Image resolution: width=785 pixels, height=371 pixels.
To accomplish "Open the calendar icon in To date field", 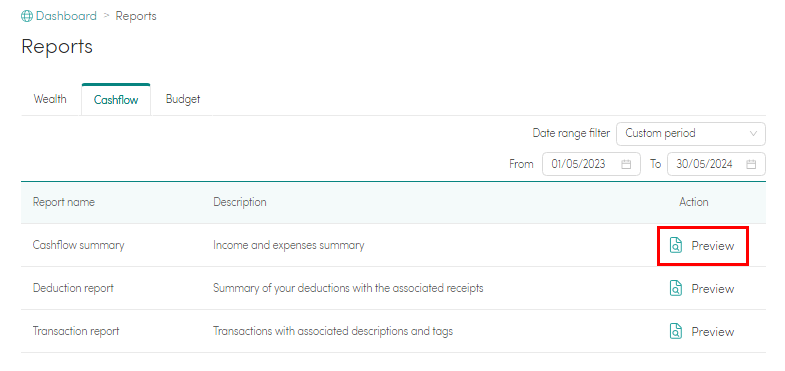I will tap(751, 164).
